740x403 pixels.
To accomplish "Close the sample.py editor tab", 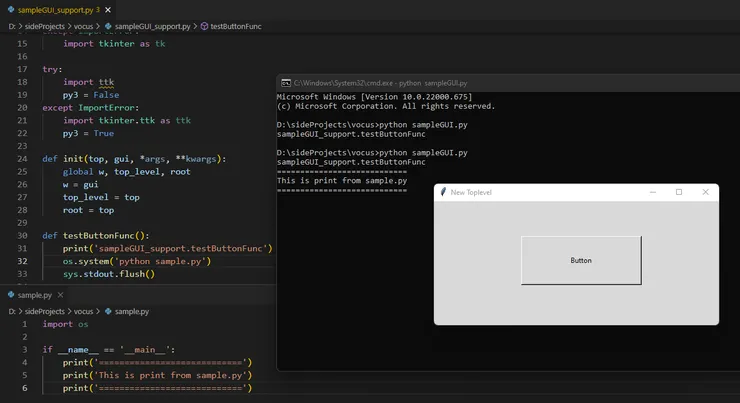I will [61, 295].
